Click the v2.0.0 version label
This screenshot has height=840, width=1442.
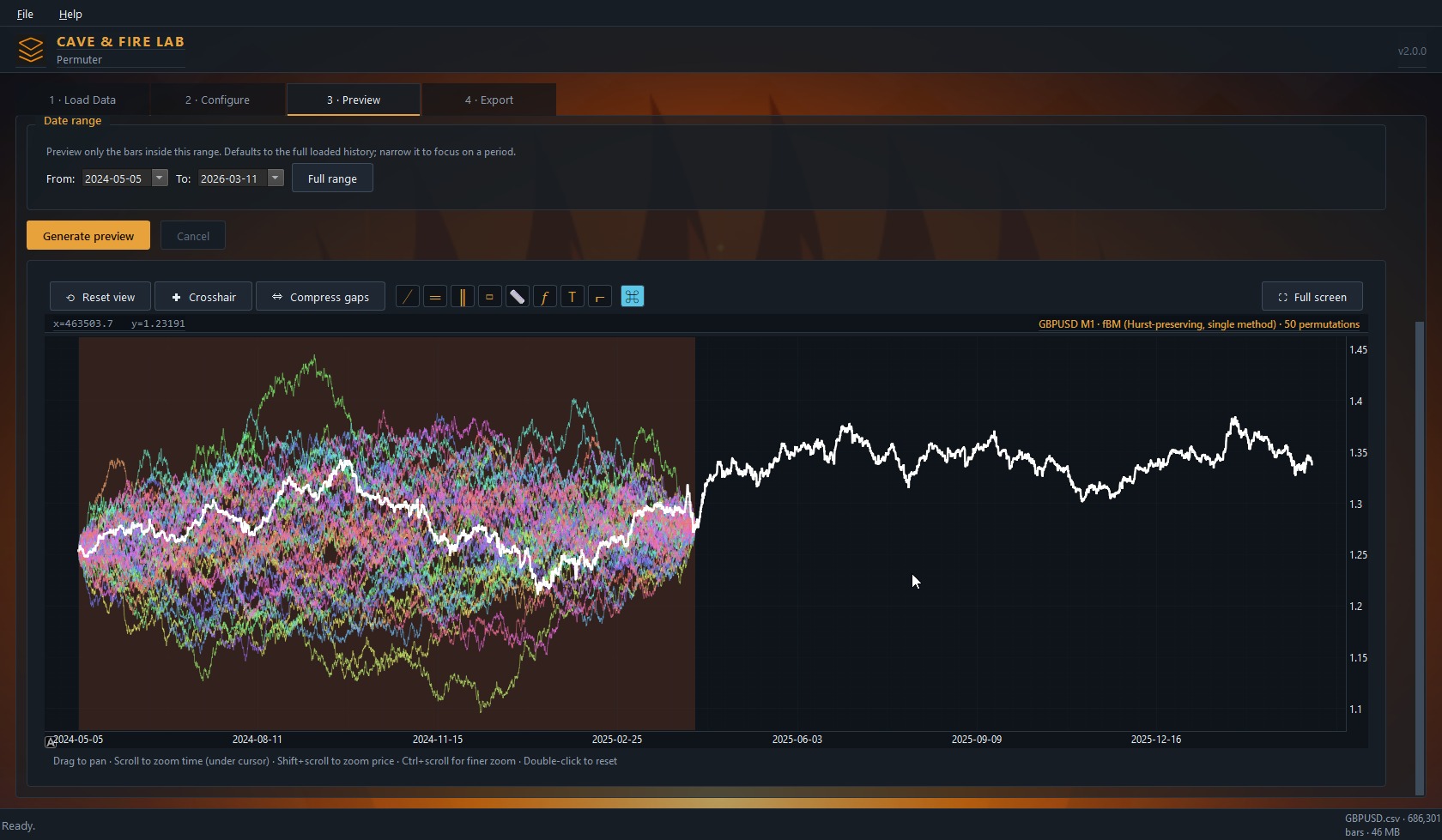point(1412,51)
